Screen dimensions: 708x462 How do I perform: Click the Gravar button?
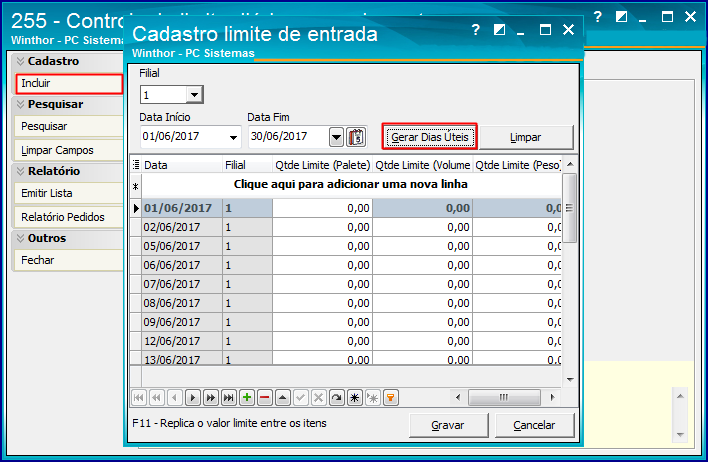tap(448, 425)
